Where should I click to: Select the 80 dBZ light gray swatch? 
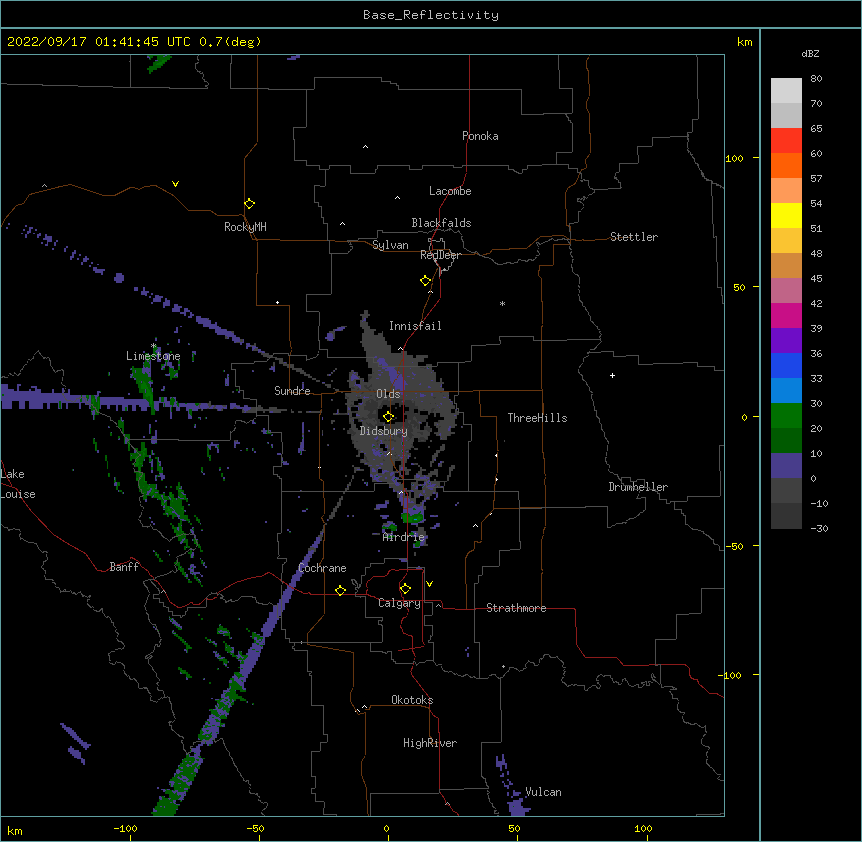click(786, 91)
